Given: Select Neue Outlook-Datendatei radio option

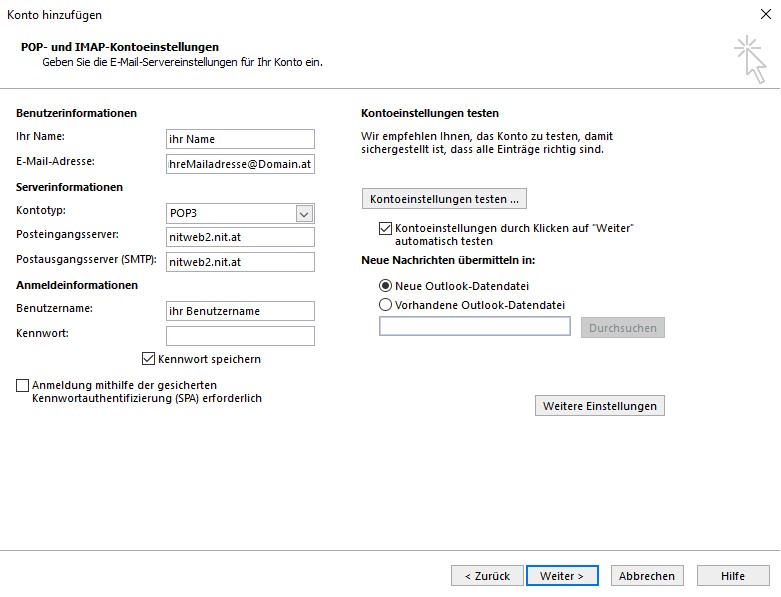Looking at the screenshot, I should [386, 286].
